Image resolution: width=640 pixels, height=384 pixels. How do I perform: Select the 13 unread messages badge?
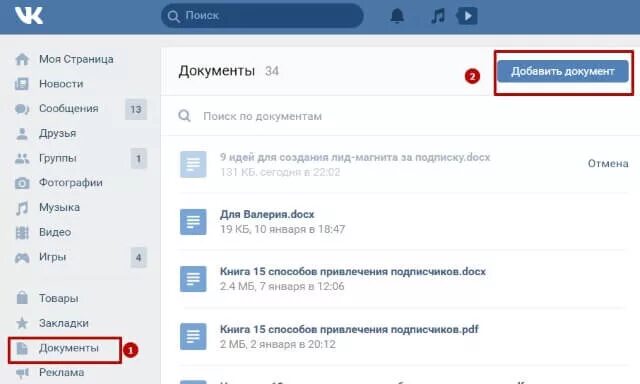(x=136, y=109)
